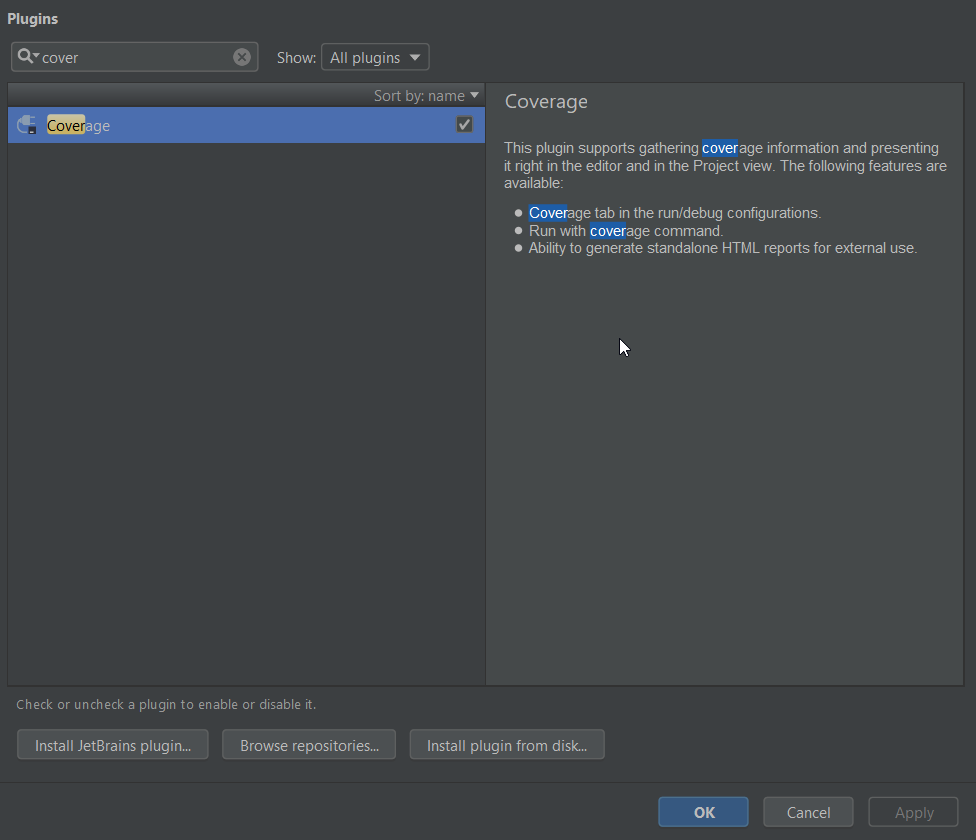Click the Coverage heading in the description pane
This screenshot has width=976, height=840.
[x=546, y=101]
